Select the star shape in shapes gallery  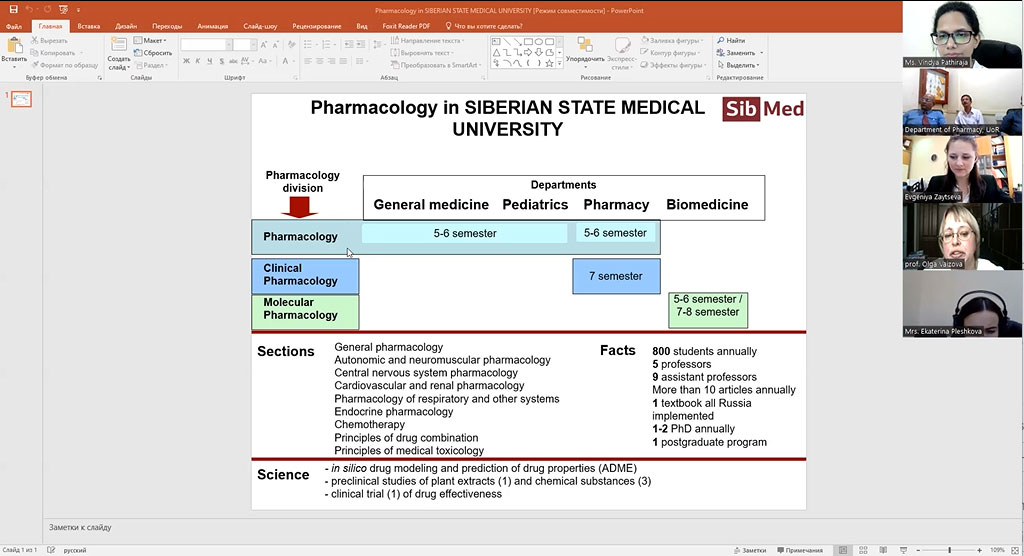pos(550,63)
